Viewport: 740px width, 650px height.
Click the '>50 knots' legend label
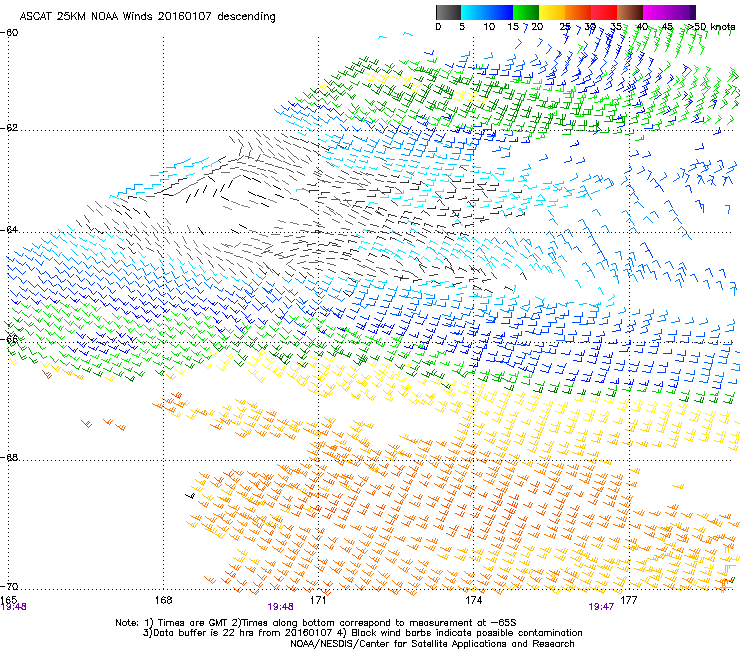713,27
